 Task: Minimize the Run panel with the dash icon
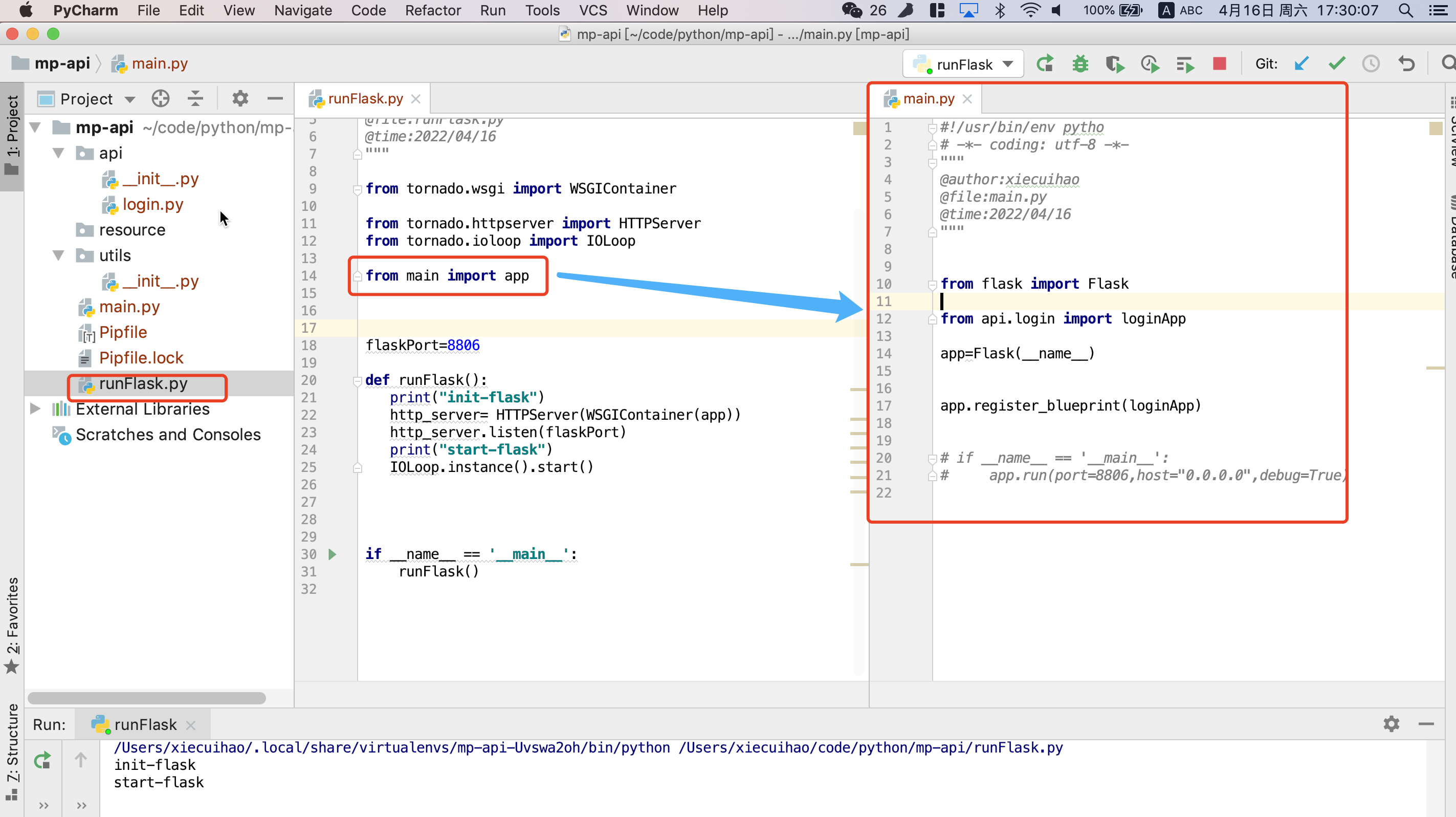click(1426, 724)
